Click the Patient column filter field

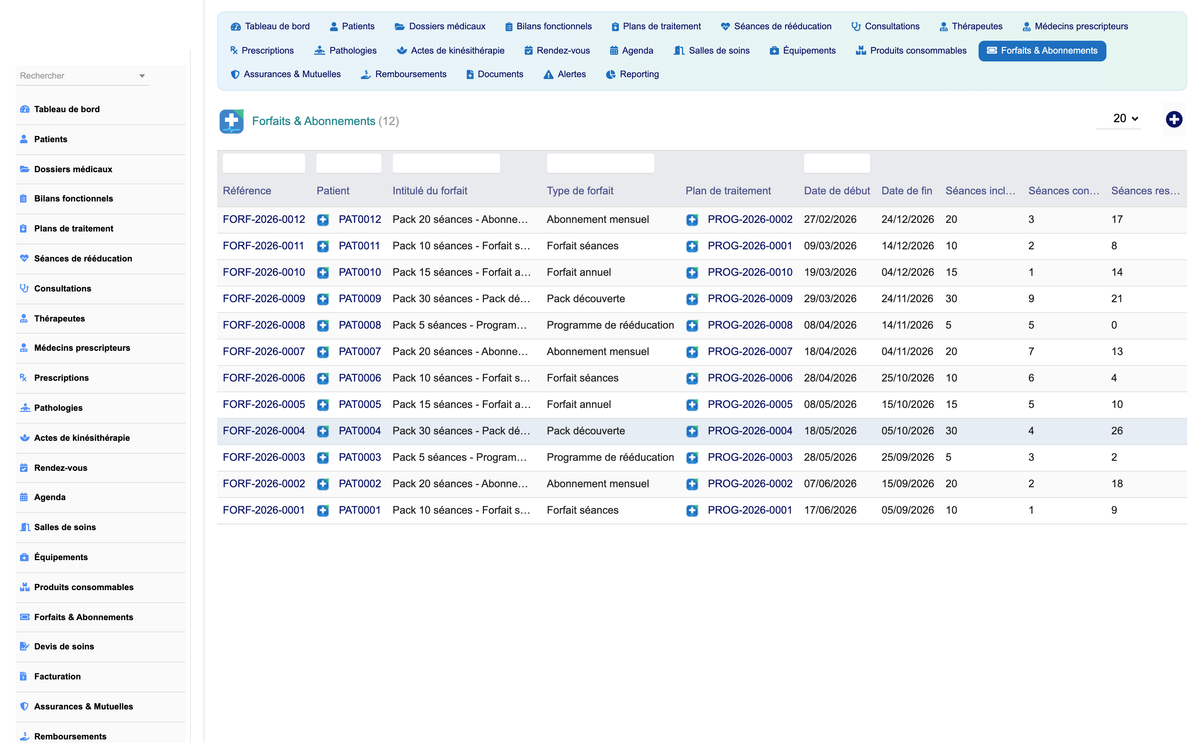point(349,163)
